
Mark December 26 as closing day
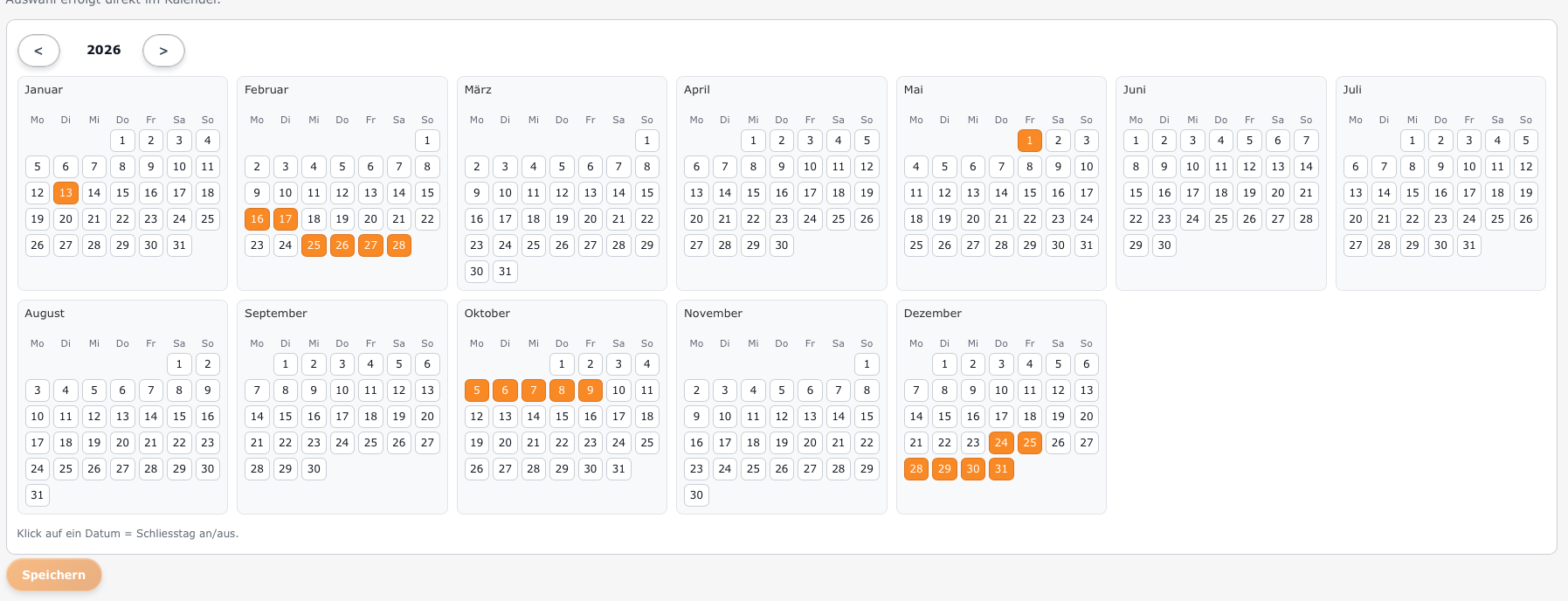tap(1058, 443)
